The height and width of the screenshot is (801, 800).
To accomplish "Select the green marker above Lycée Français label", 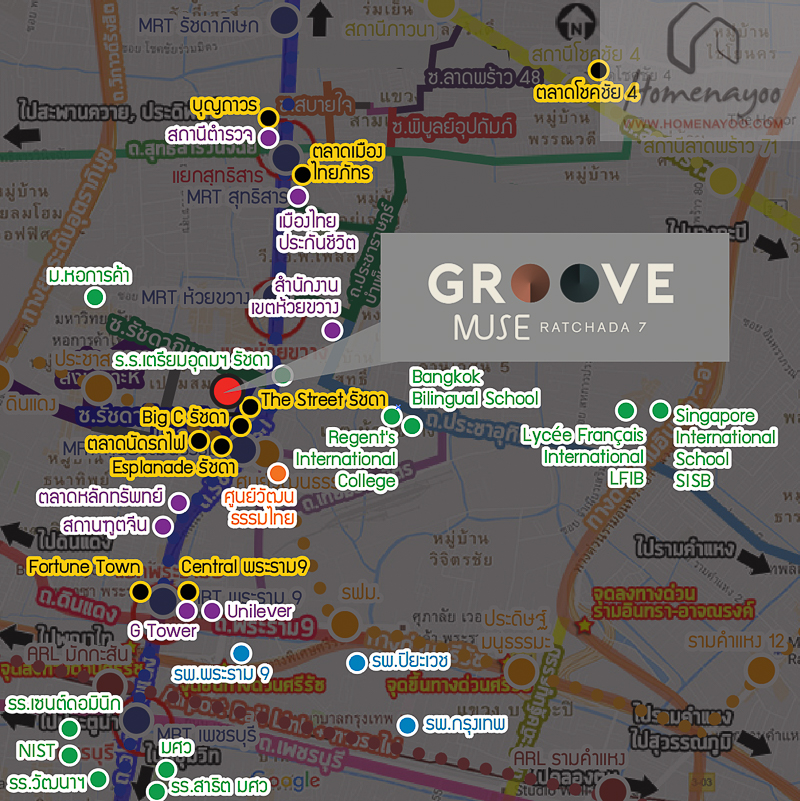I will click(626, 410).
